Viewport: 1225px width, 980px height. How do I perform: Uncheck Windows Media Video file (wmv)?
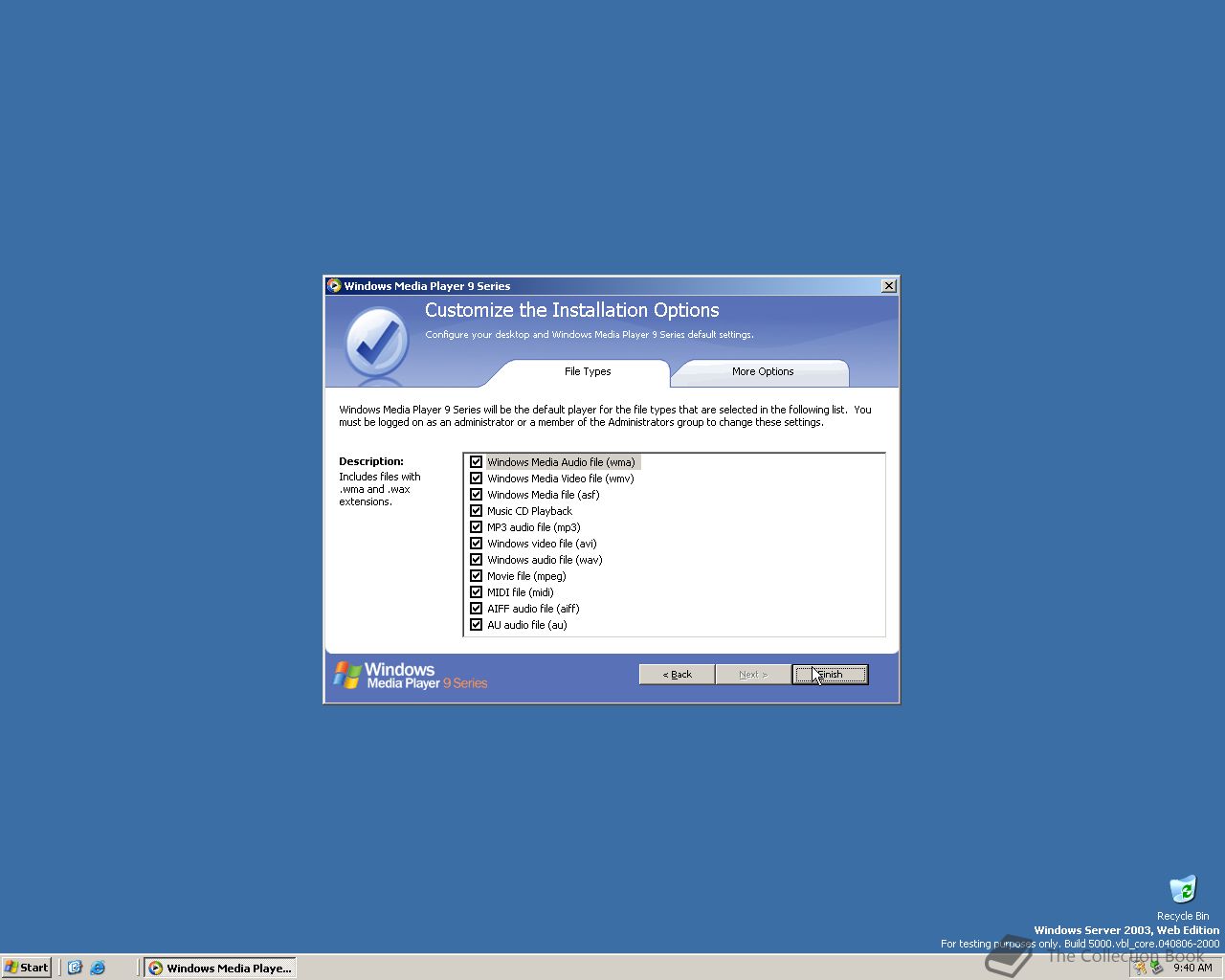[x=476, y=479]
